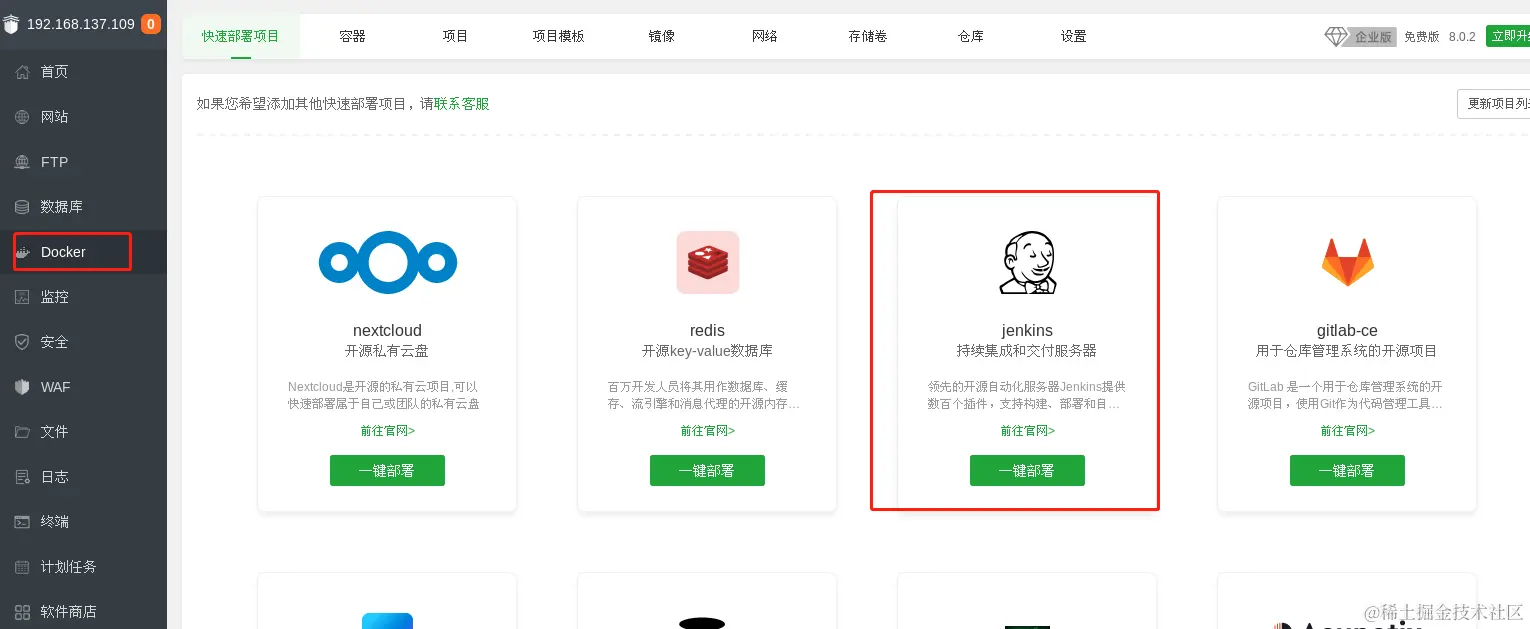This screenshot has width=1530, height=629.
Task: Deploy gitlab-ce with 一键部署 button
Action: click(1347, 470)
